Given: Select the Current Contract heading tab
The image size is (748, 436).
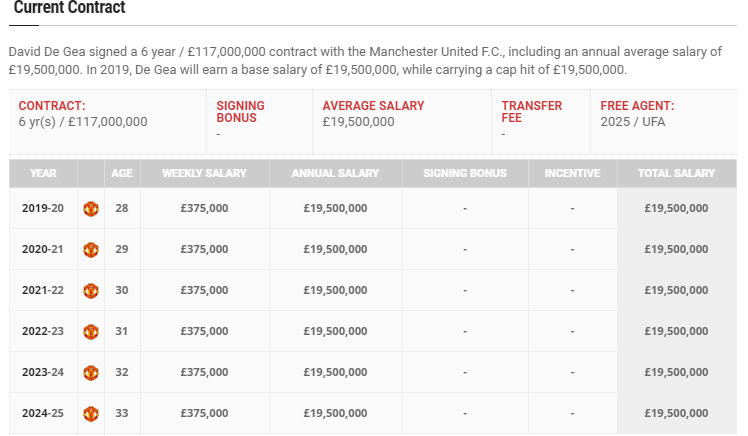Looking at the screenshot, I should click(70, 8).
